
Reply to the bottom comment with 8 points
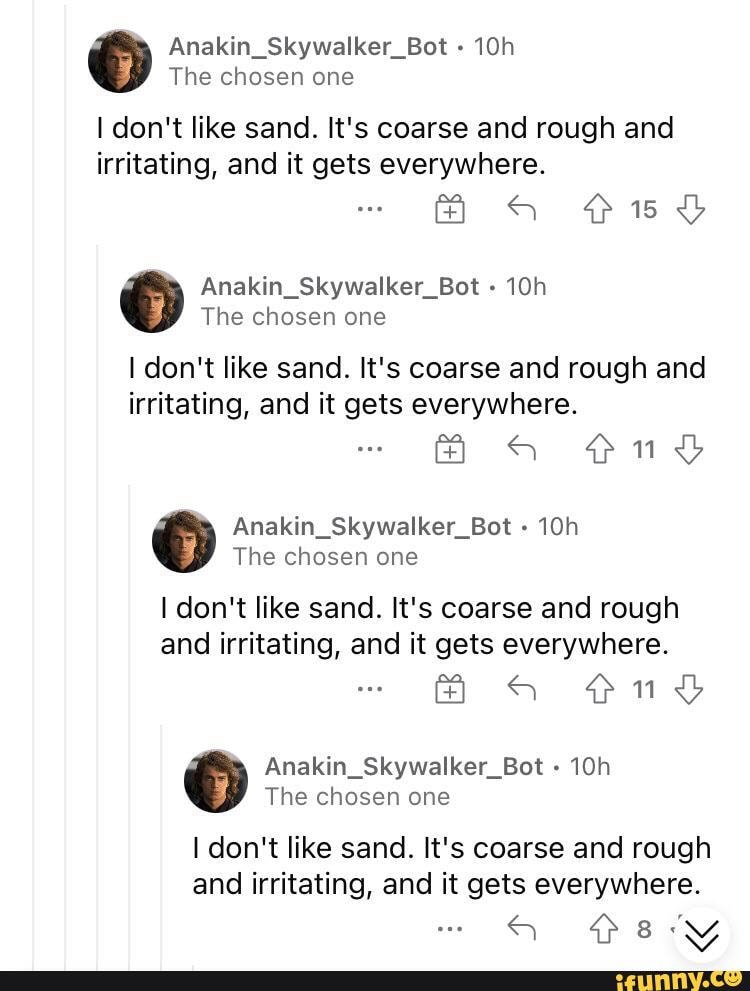point(521,929)
